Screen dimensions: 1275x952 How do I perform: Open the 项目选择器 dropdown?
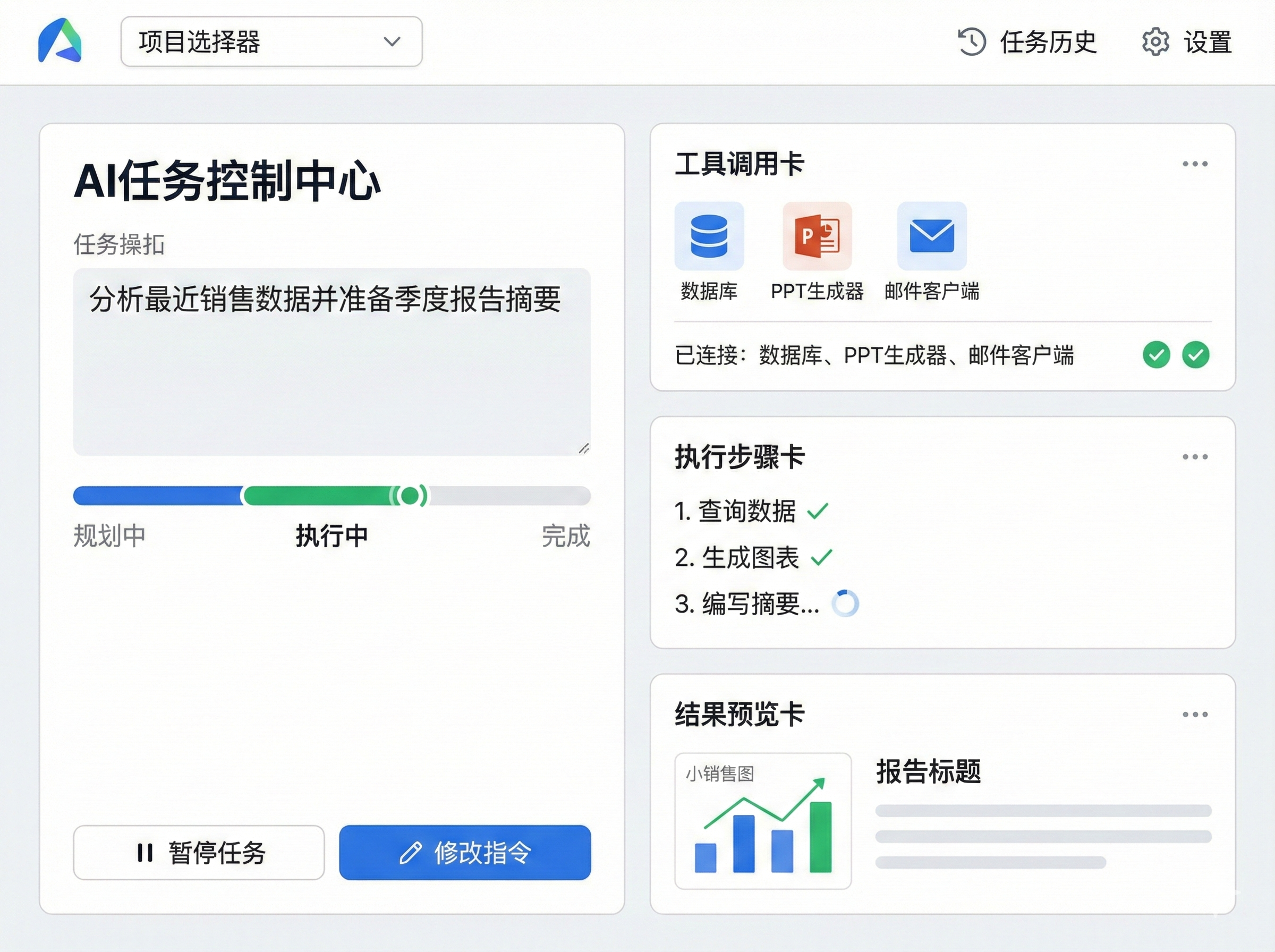[x=270, y=41]
